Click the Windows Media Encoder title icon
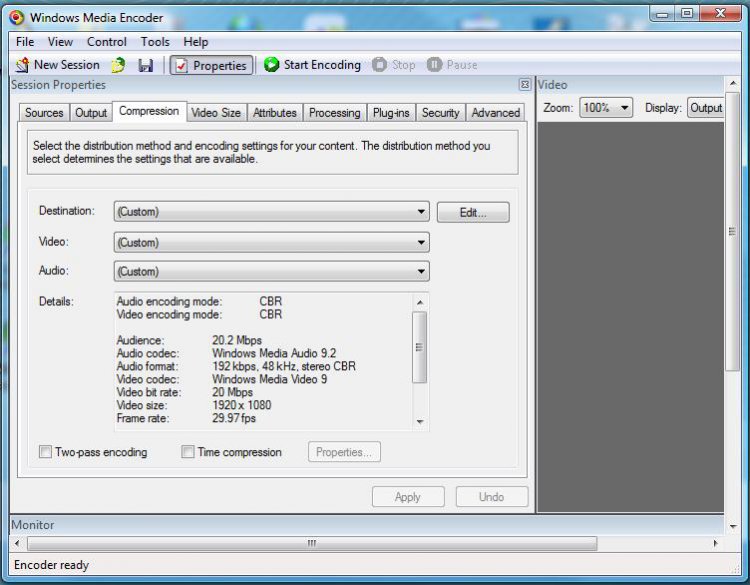Viewport: 750px width, 585px height. [x=17, y=18]
